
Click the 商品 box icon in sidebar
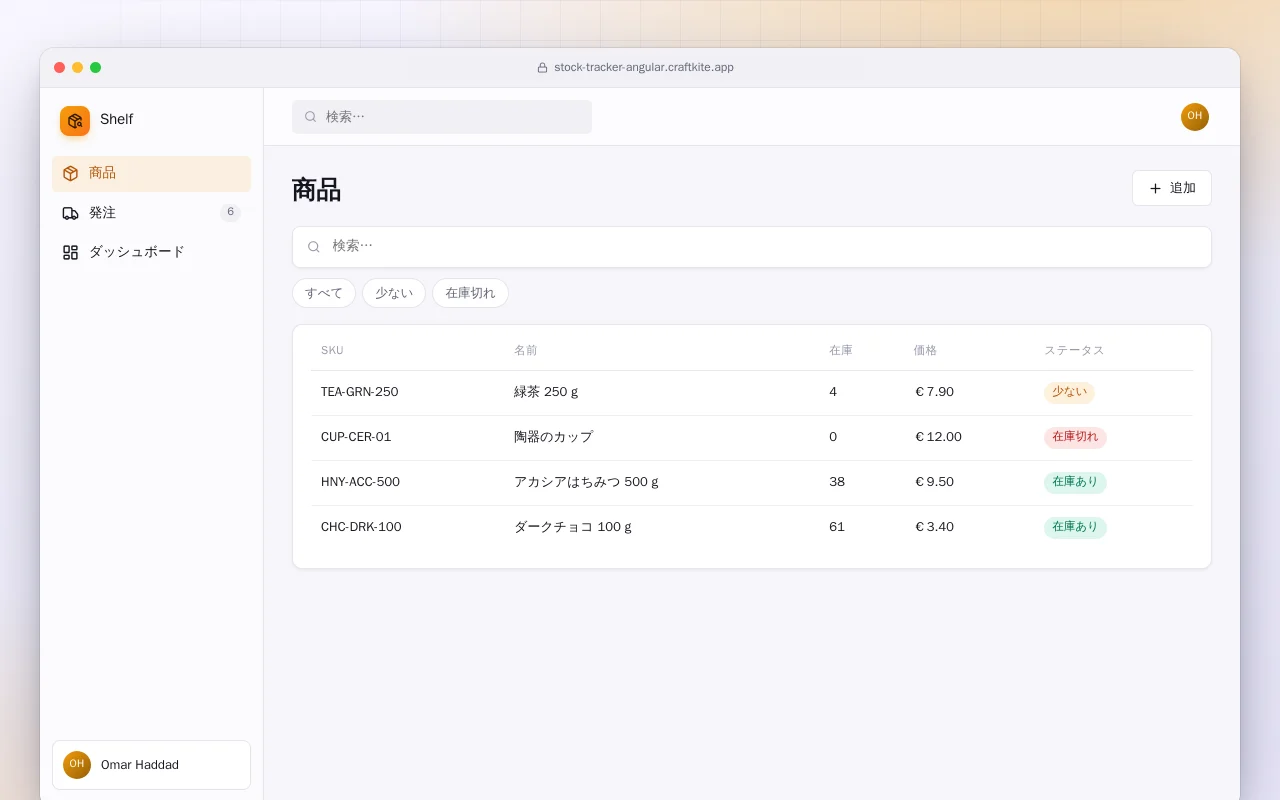70,174
